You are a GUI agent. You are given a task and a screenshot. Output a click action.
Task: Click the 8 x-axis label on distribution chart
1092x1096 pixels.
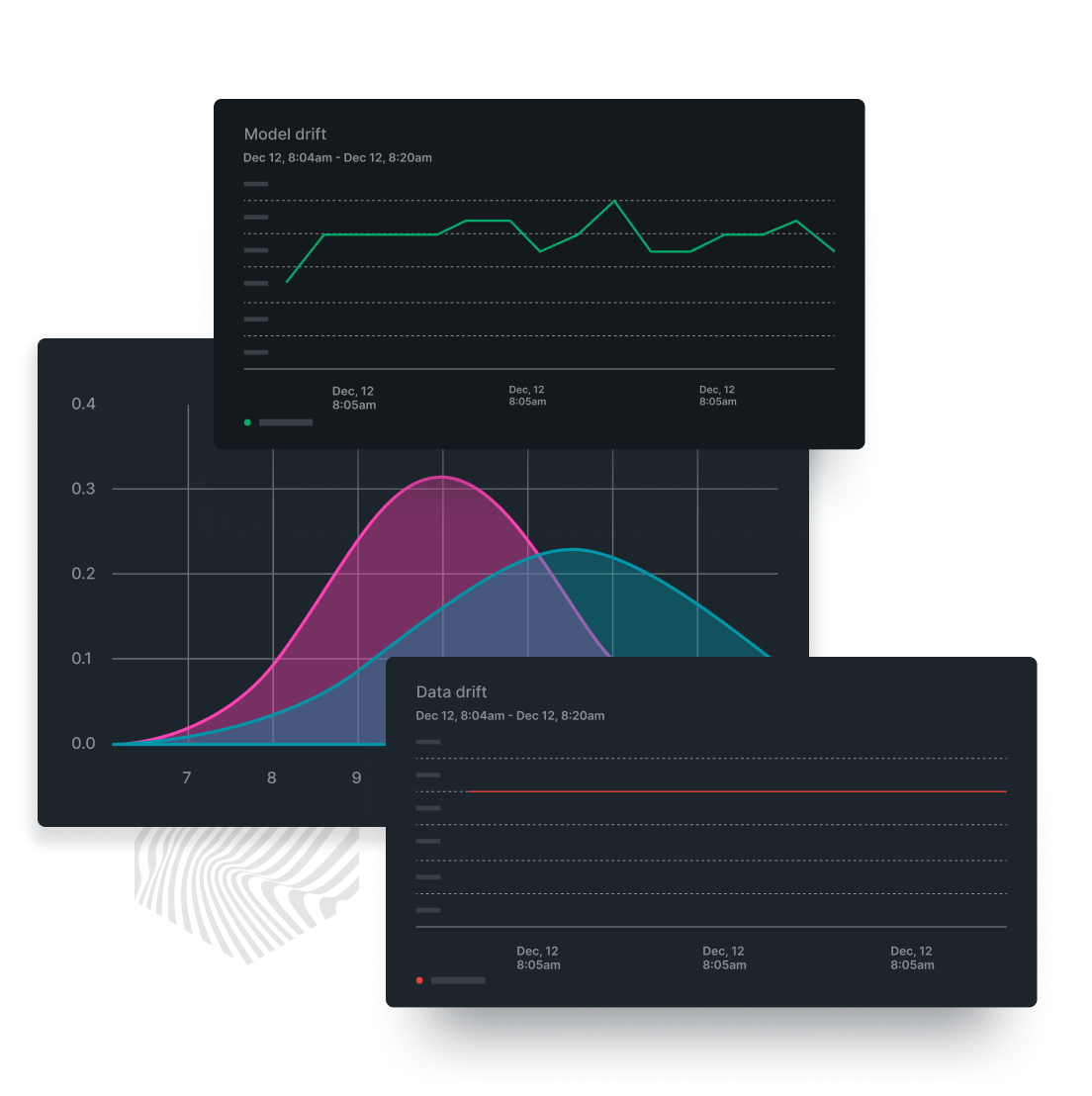[272, 777]
